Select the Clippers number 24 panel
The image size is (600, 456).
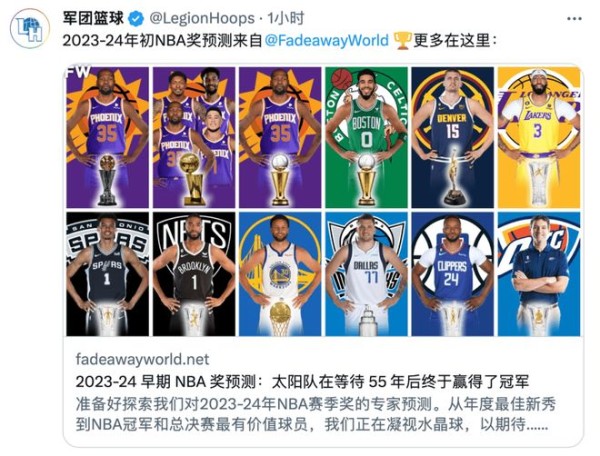(453, 274)
